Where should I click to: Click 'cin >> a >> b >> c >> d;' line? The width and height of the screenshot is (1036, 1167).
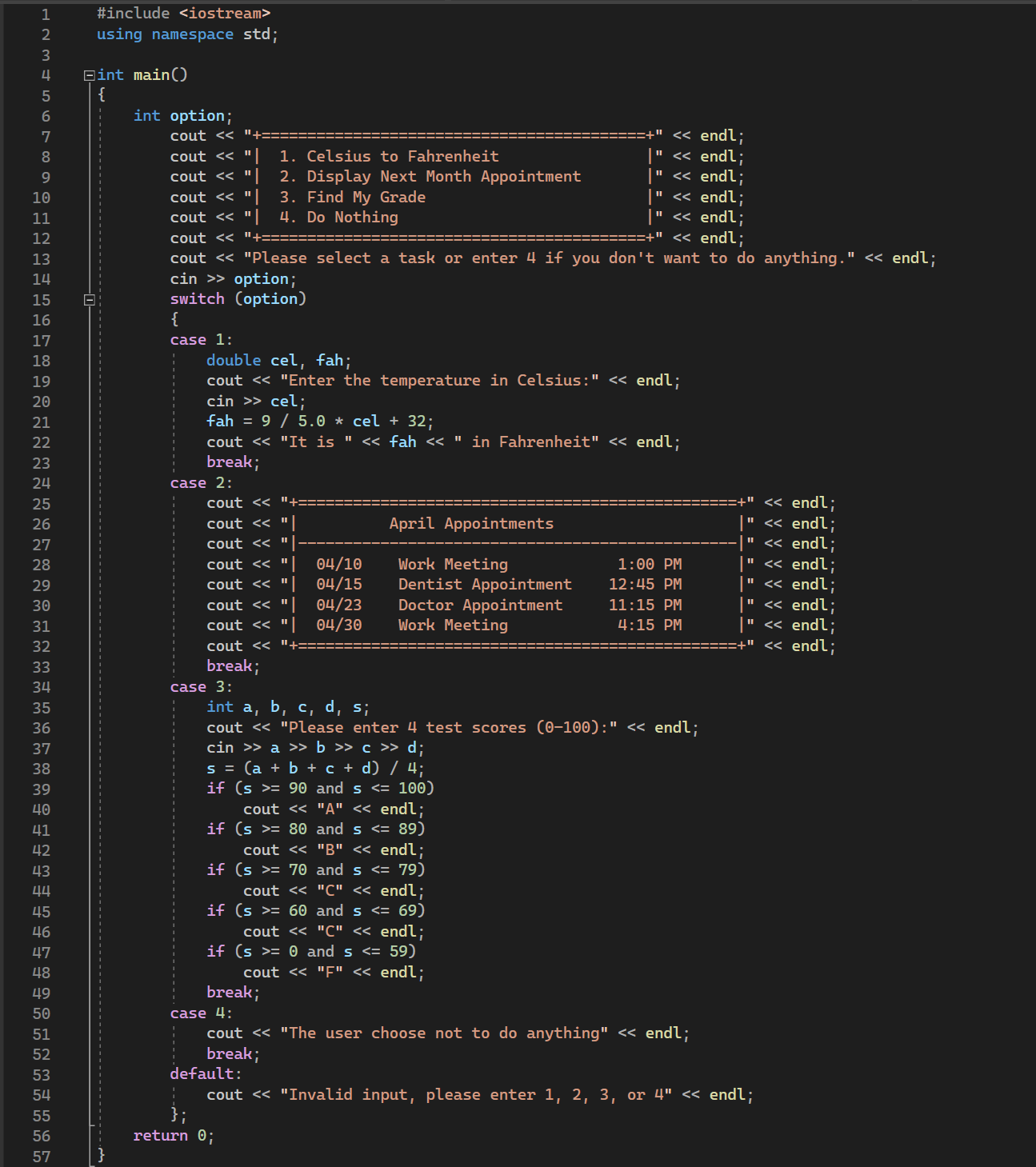tap(315, 748)
